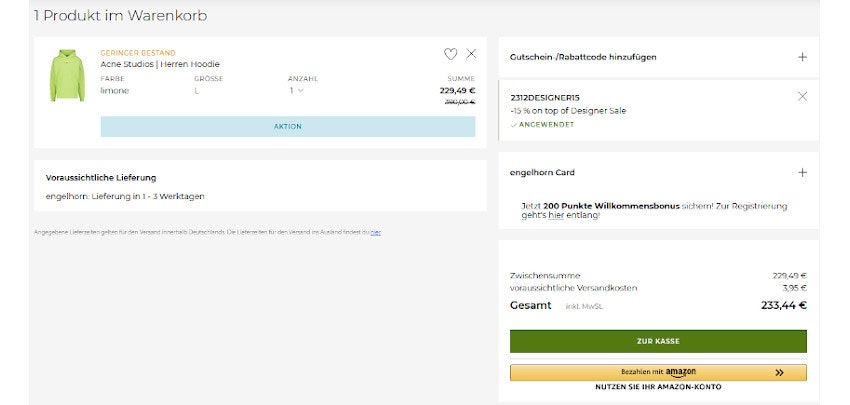Open the lime hoodie product thumbnail
The image size is (850, 405).
(x=67, y=75)
